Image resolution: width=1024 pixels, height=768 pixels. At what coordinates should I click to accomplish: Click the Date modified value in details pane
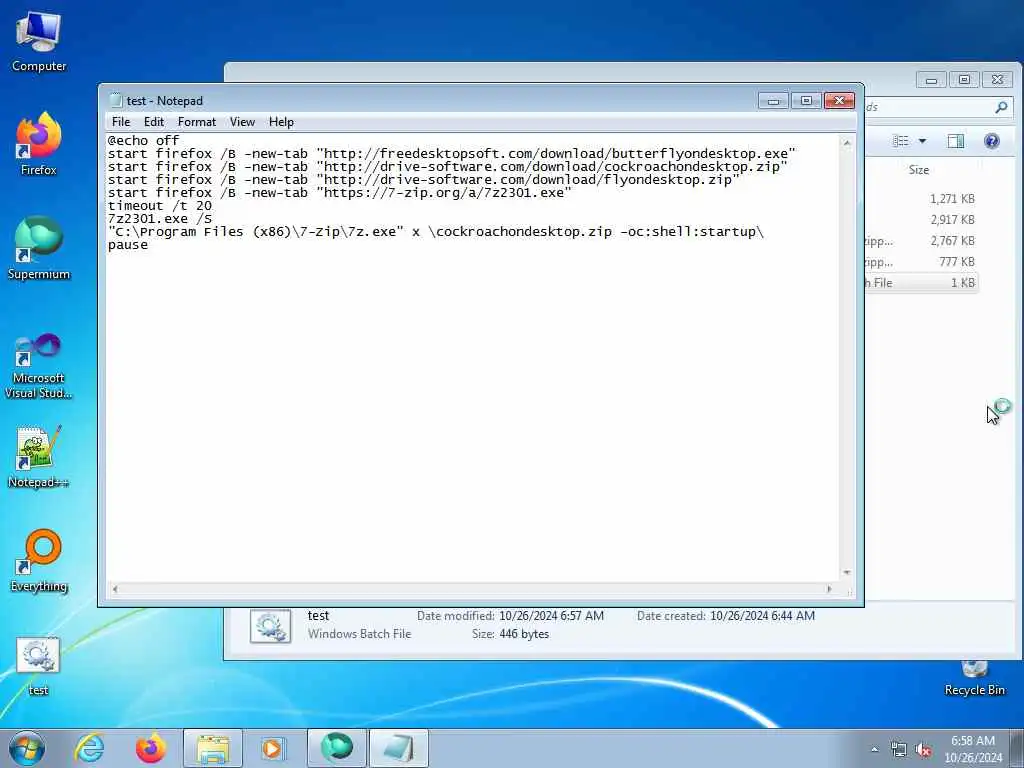tap(551, 616)
